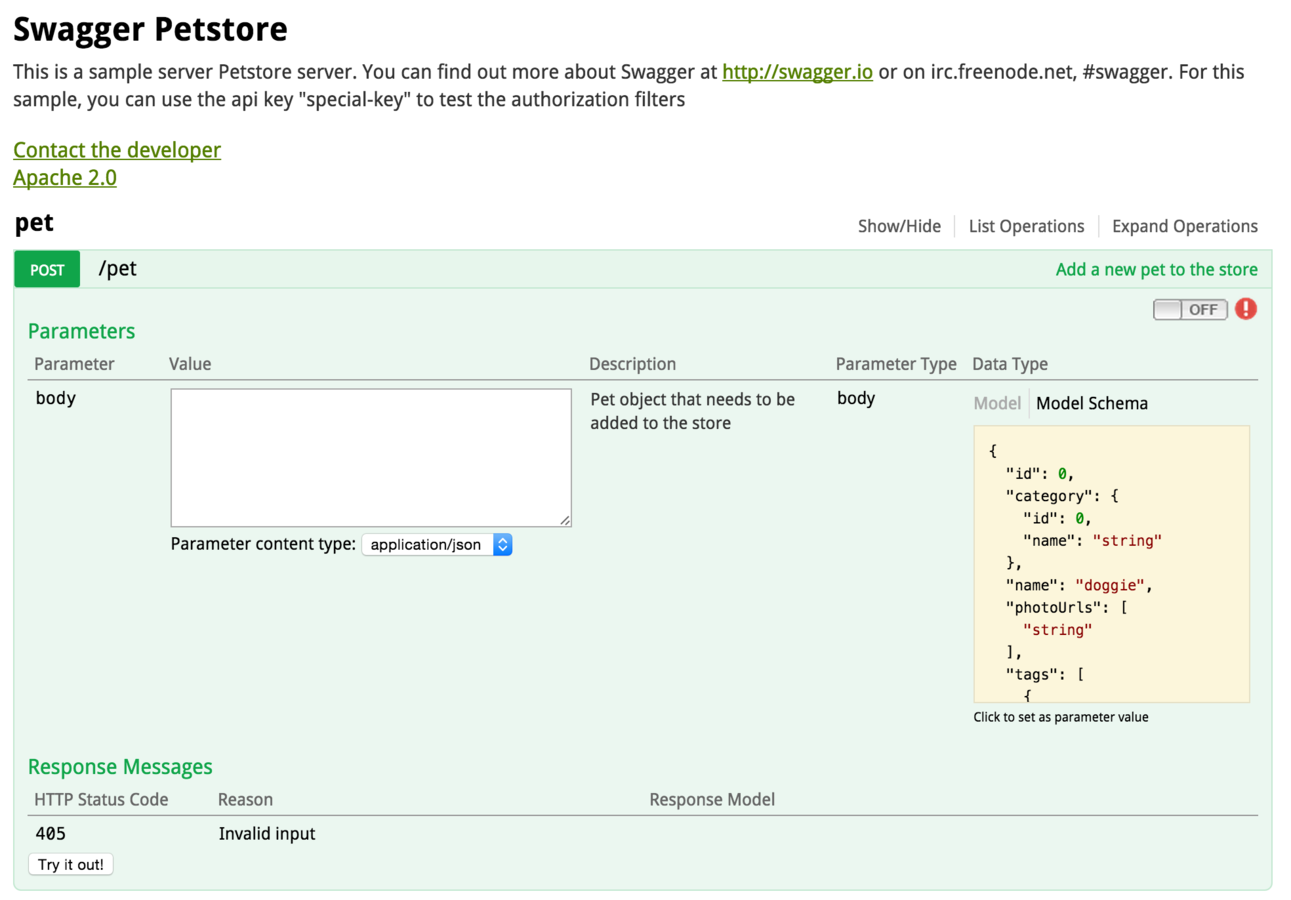Set the JSON schema box as parameter value
1291x900 pixels.
point(1111,564)
